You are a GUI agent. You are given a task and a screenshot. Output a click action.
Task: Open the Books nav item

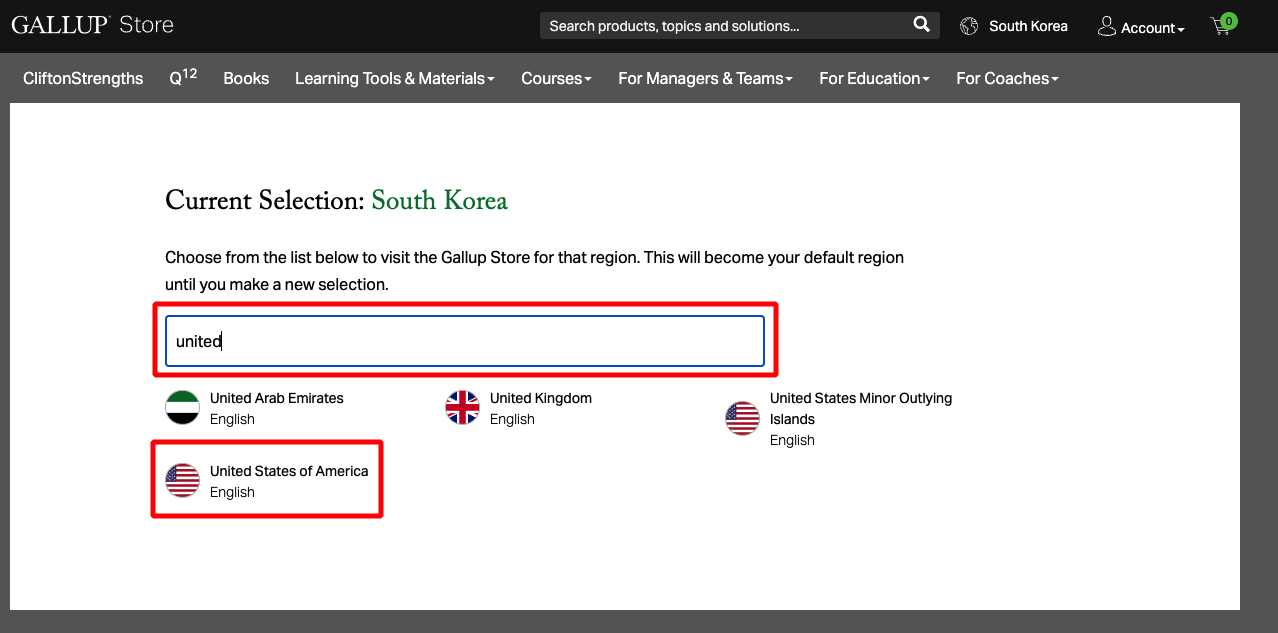(246, 78)
